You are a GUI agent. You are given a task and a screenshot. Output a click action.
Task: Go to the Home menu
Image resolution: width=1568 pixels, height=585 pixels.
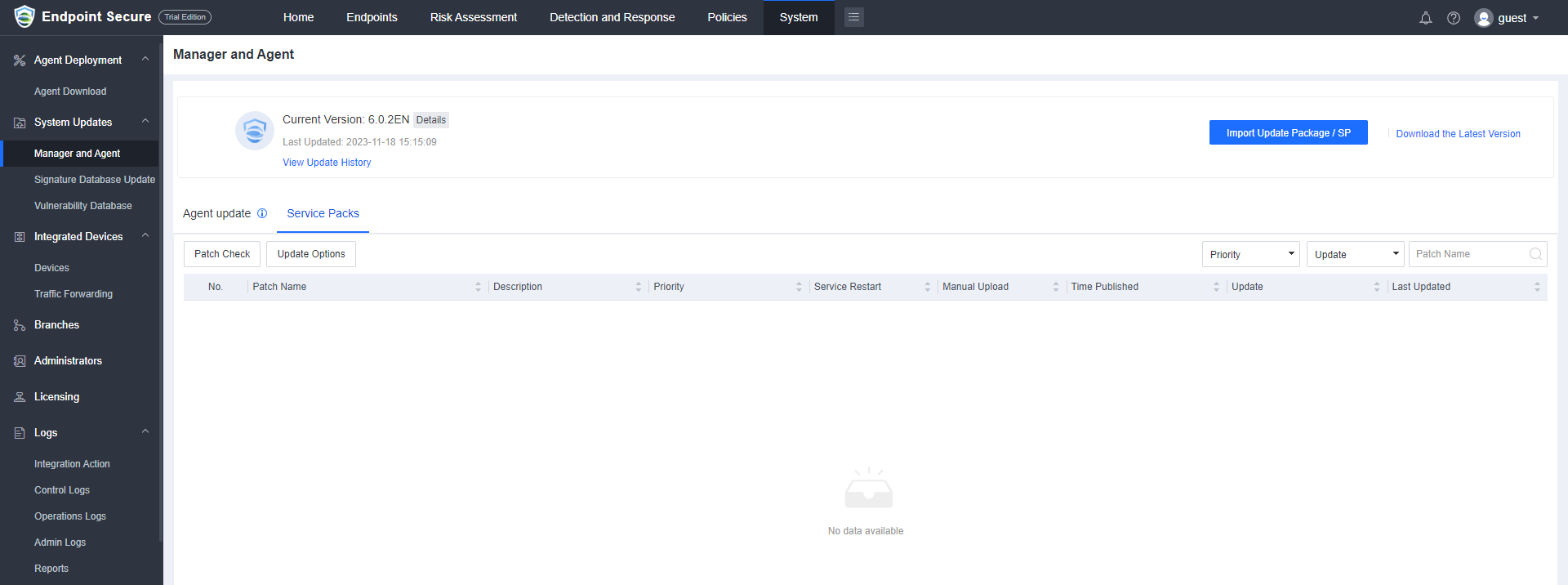298,17
